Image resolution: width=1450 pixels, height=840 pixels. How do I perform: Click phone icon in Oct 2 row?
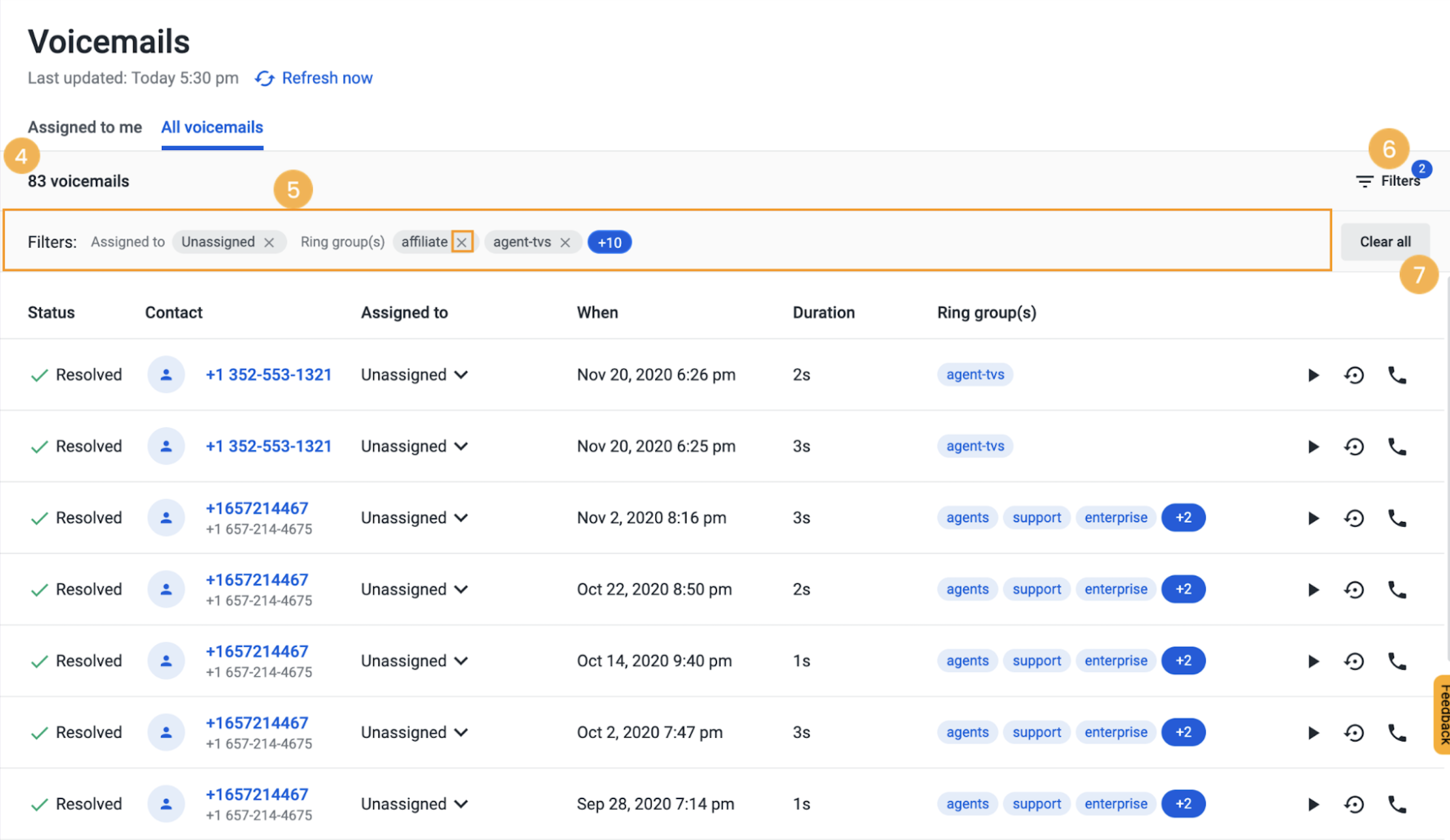tap(1397, 733)
